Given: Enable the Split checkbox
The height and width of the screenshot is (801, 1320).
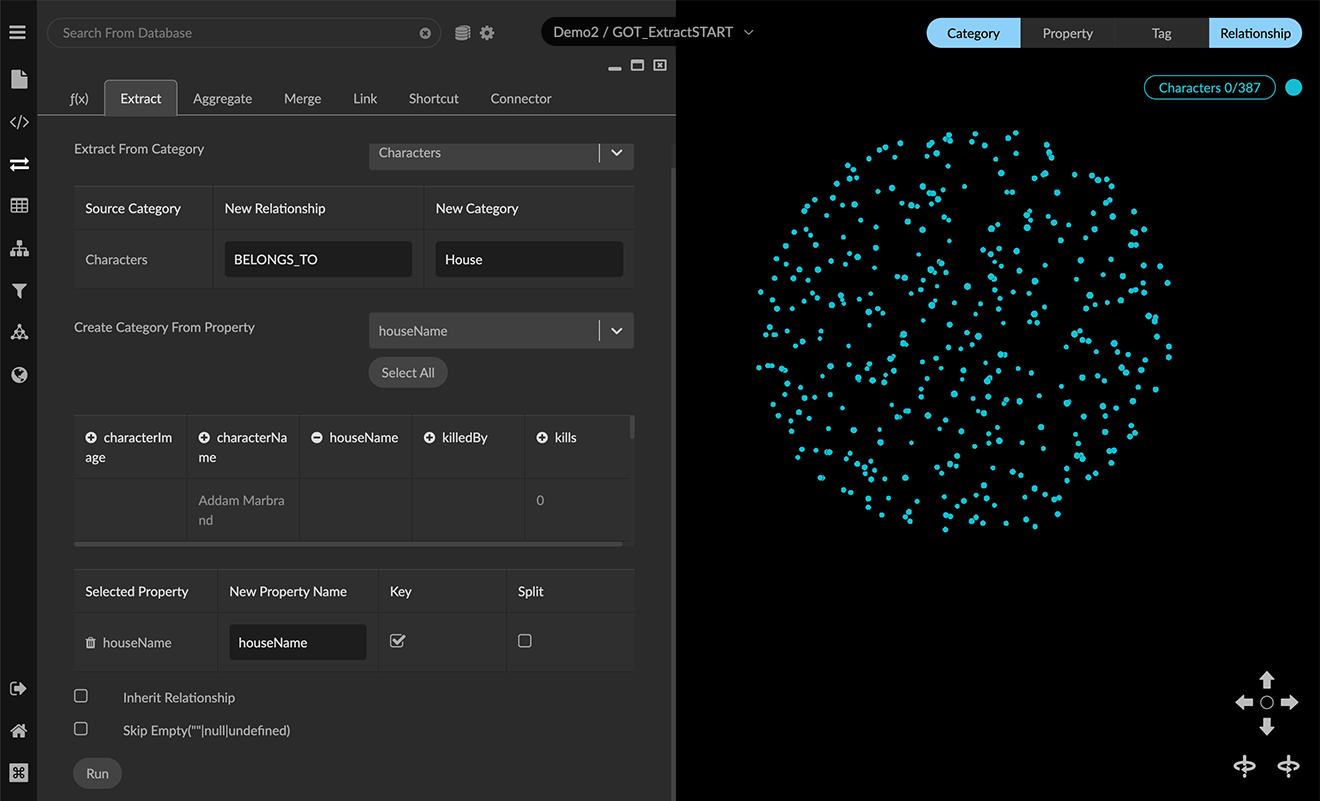Looking at the screenshot, I should pos(525,641).
